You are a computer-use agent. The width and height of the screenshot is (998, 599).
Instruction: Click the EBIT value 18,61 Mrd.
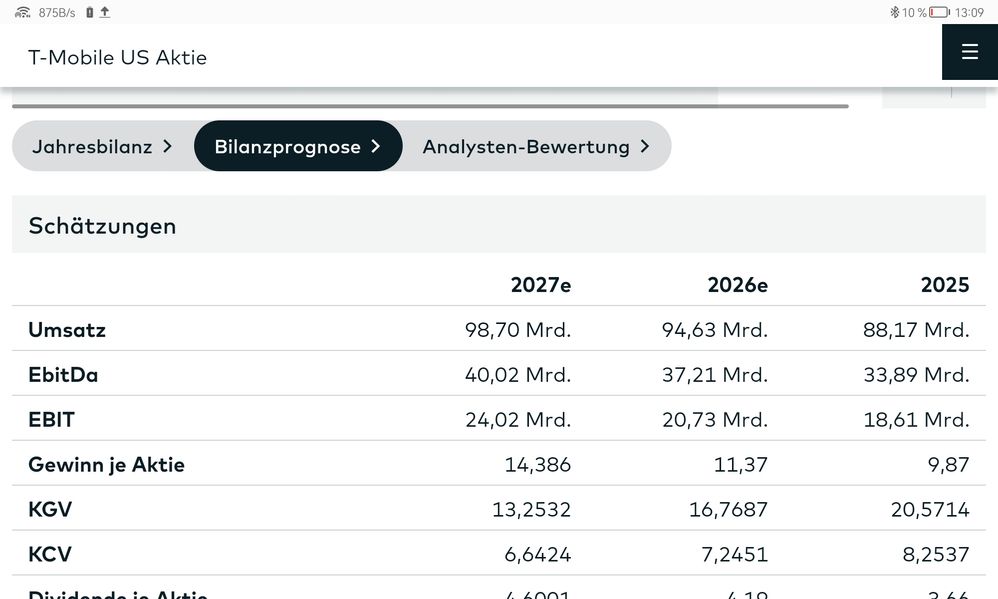917,419
